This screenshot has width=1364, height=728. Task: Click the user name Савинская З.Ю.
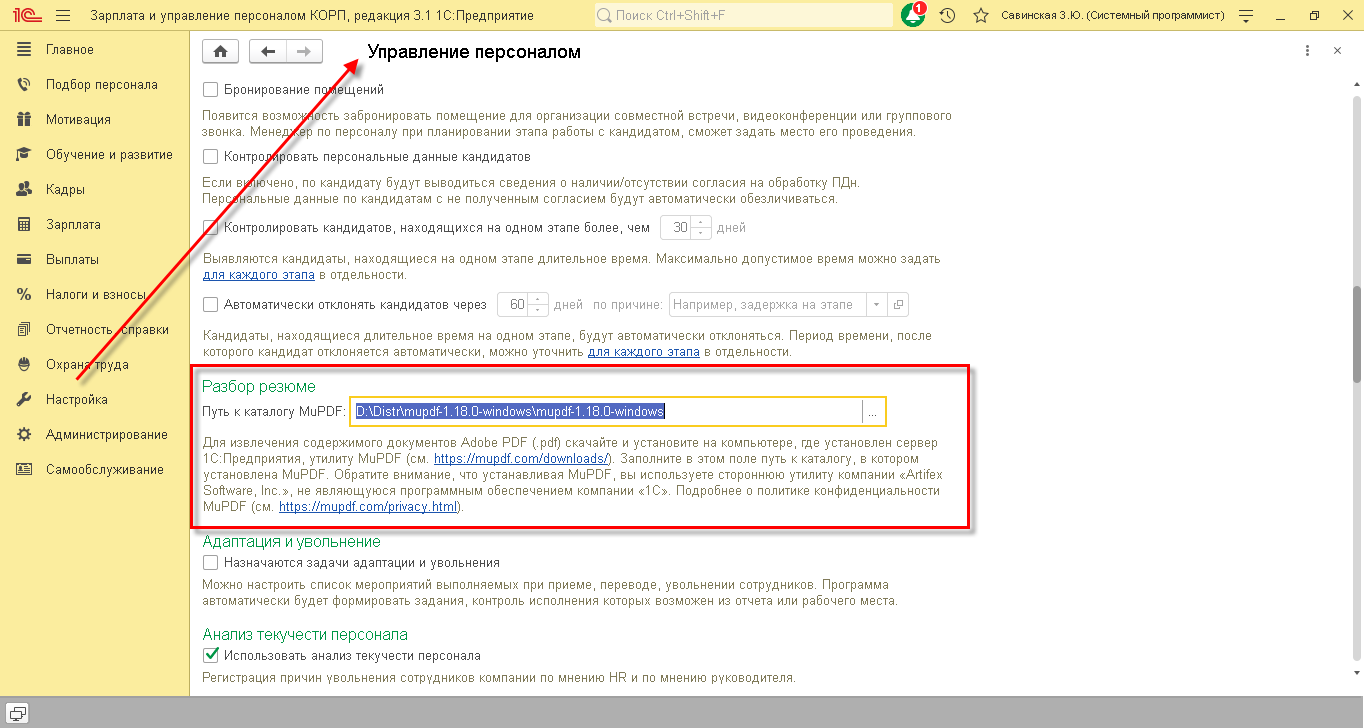point(1113,16)
